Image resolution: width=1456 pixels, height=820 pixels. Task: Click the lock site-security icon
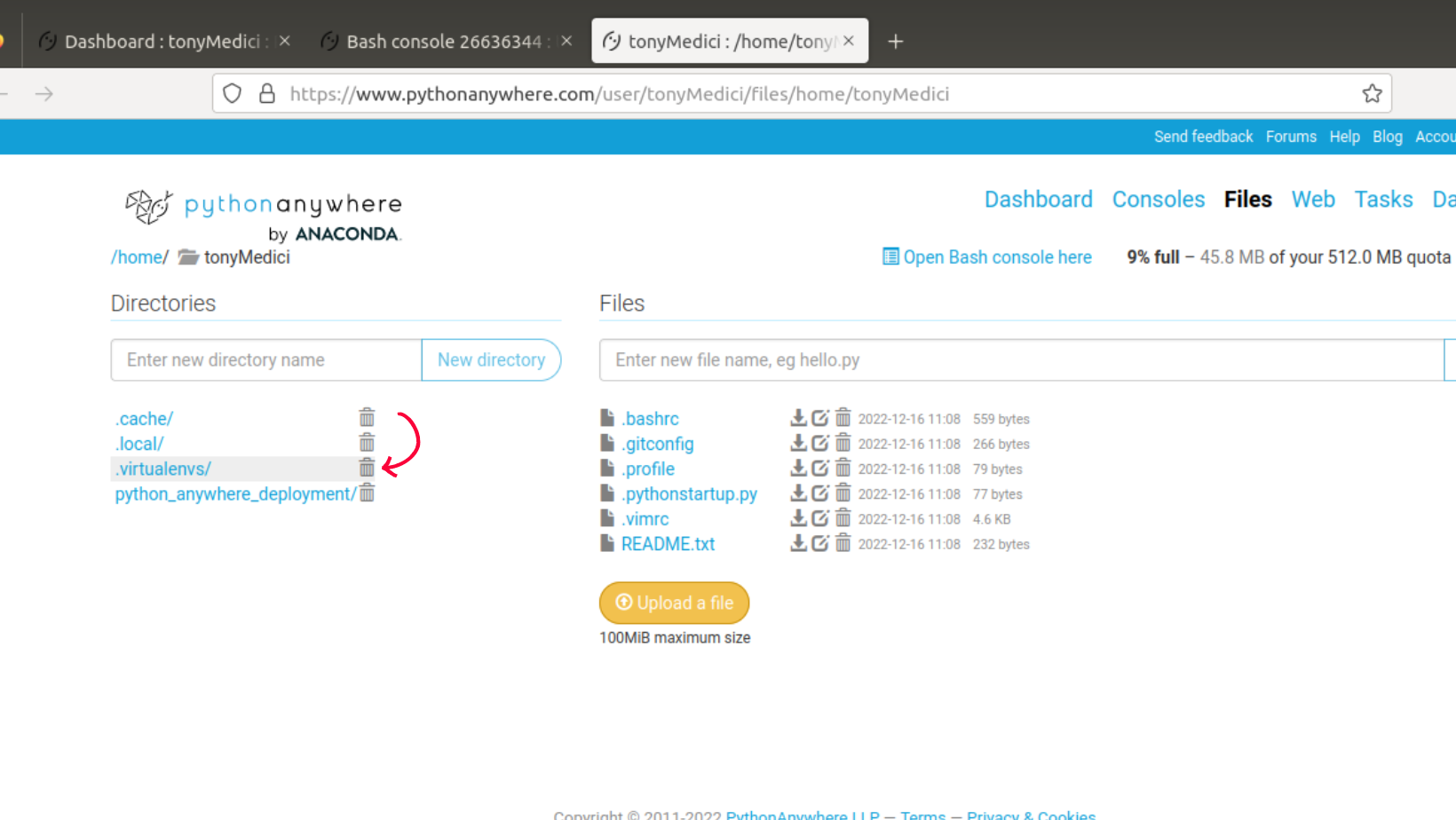pos(267,93)
